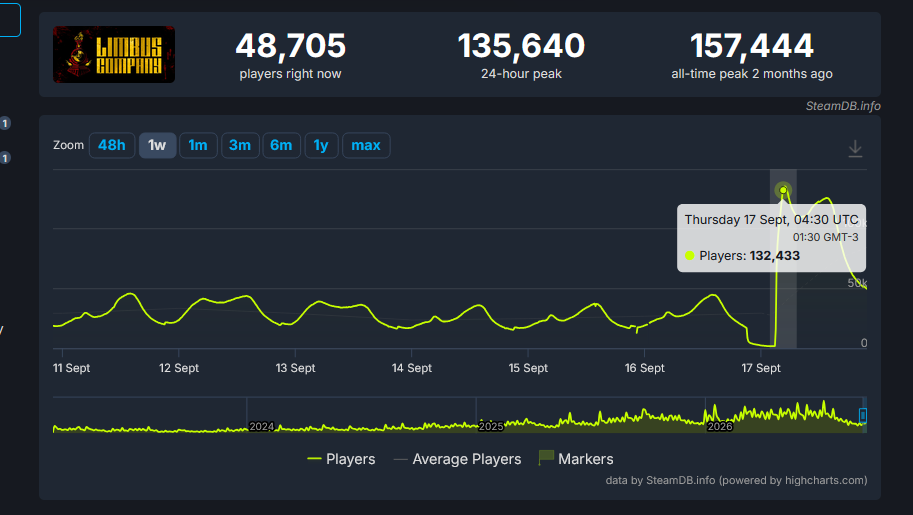Toggle the Markers legend flag entry
The width and height of the screenshot is (913, 515).
[x=576, y=458]
